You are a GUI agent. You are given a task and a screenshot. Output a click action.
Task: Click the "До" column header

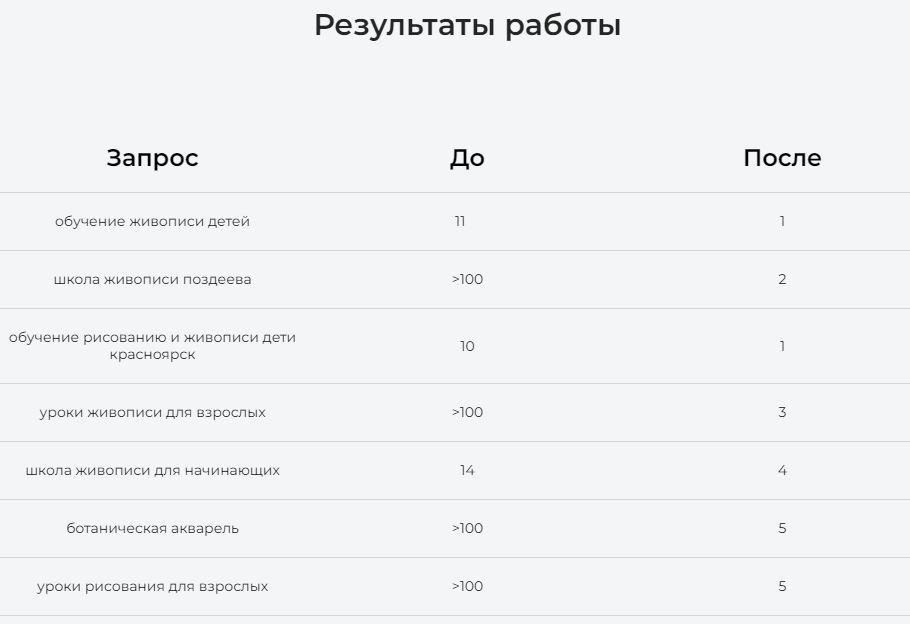click(467, 158)
